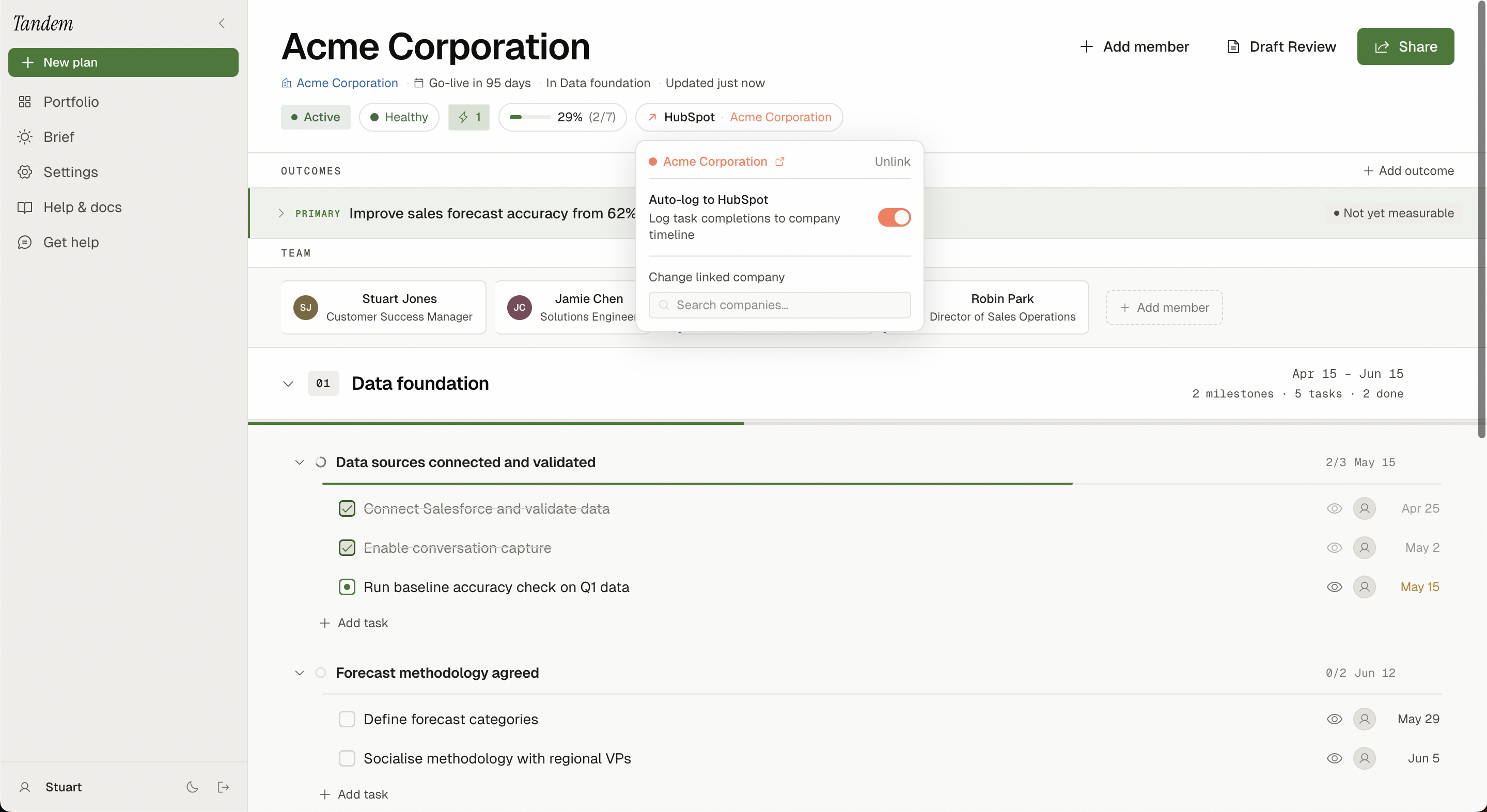Check Socialise methodology with regional VPs
This screenshot has height=812, width=1487.
[347, 759]
